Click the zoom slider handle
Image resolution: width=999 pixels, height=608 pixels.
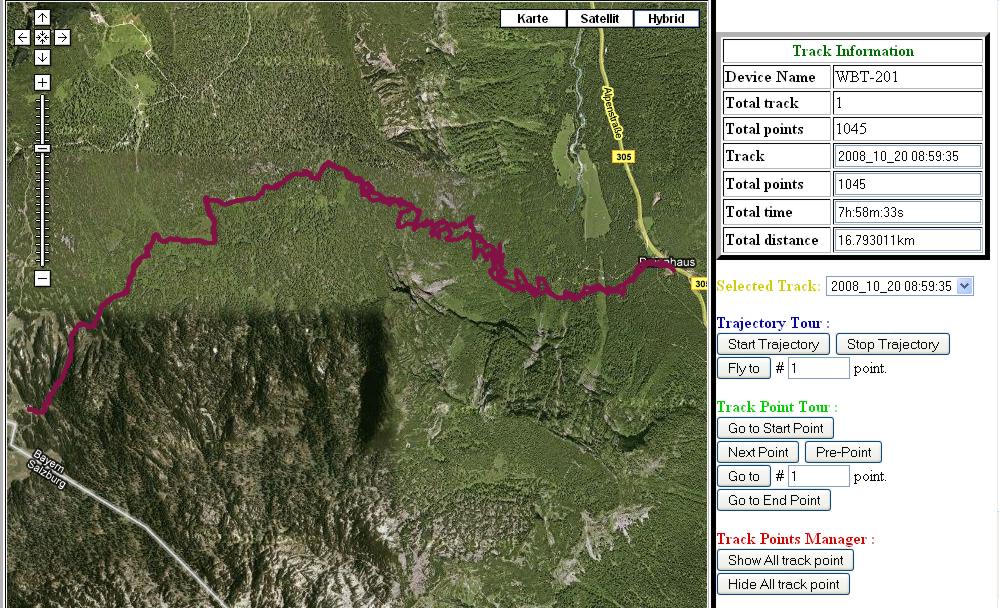coord(42,148)
